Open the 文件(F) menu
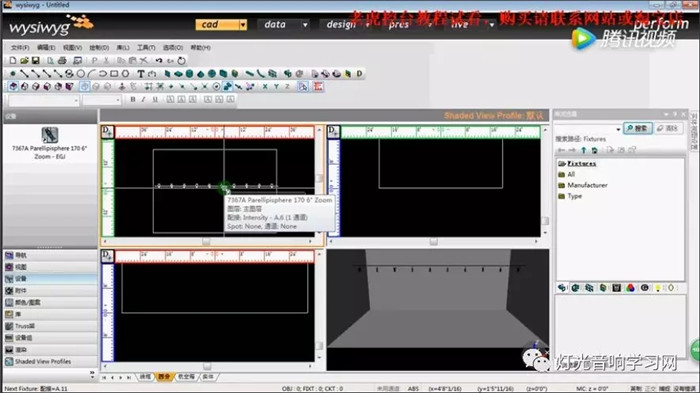 click(20, 47)
